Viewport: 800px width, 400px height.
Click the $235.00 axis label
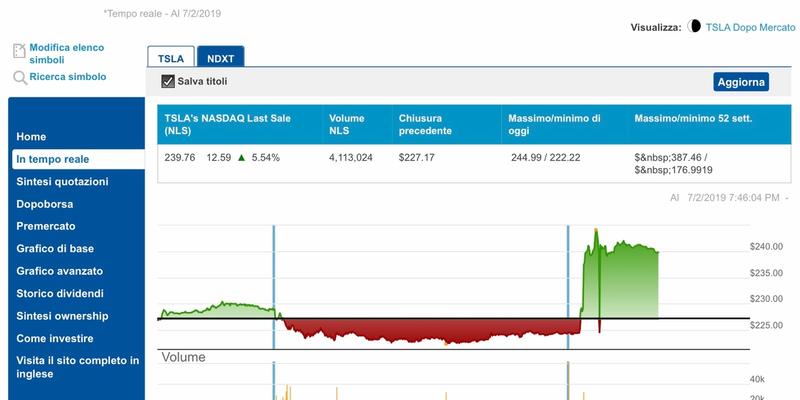point(766,273)
